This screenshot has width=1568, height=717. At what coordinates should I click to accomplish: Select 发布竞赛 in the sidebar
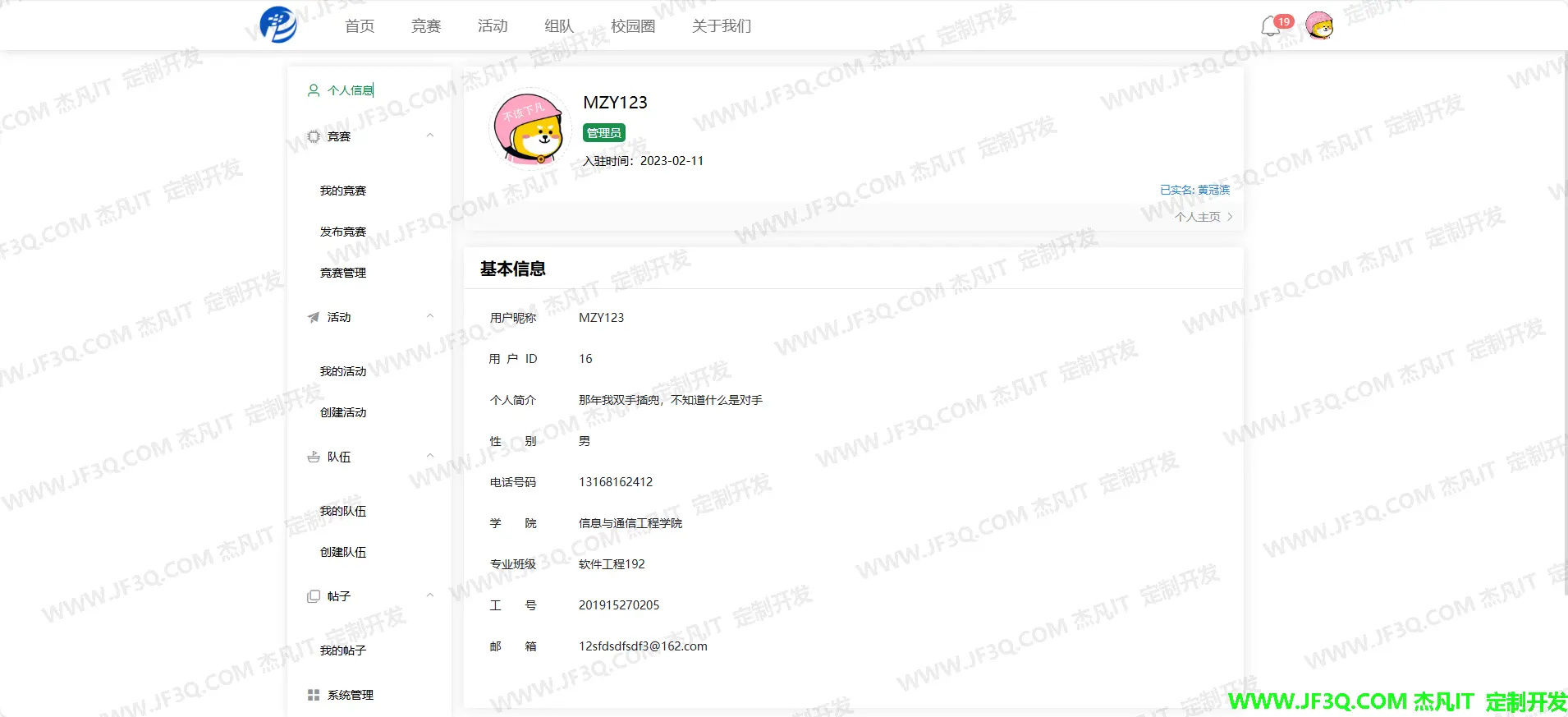(x=343, y=232)
